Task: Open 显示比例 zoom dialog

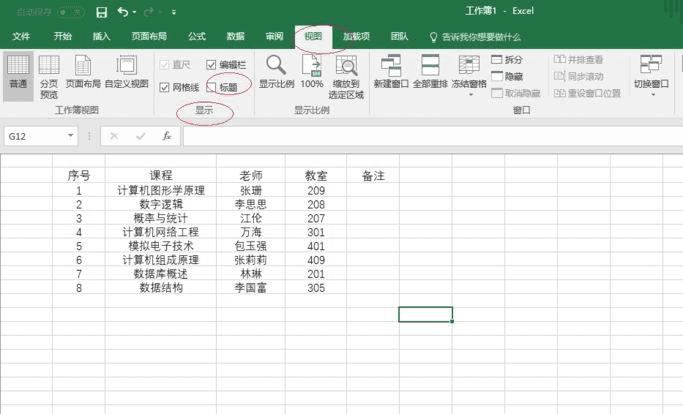Action: tap(276, 71)
